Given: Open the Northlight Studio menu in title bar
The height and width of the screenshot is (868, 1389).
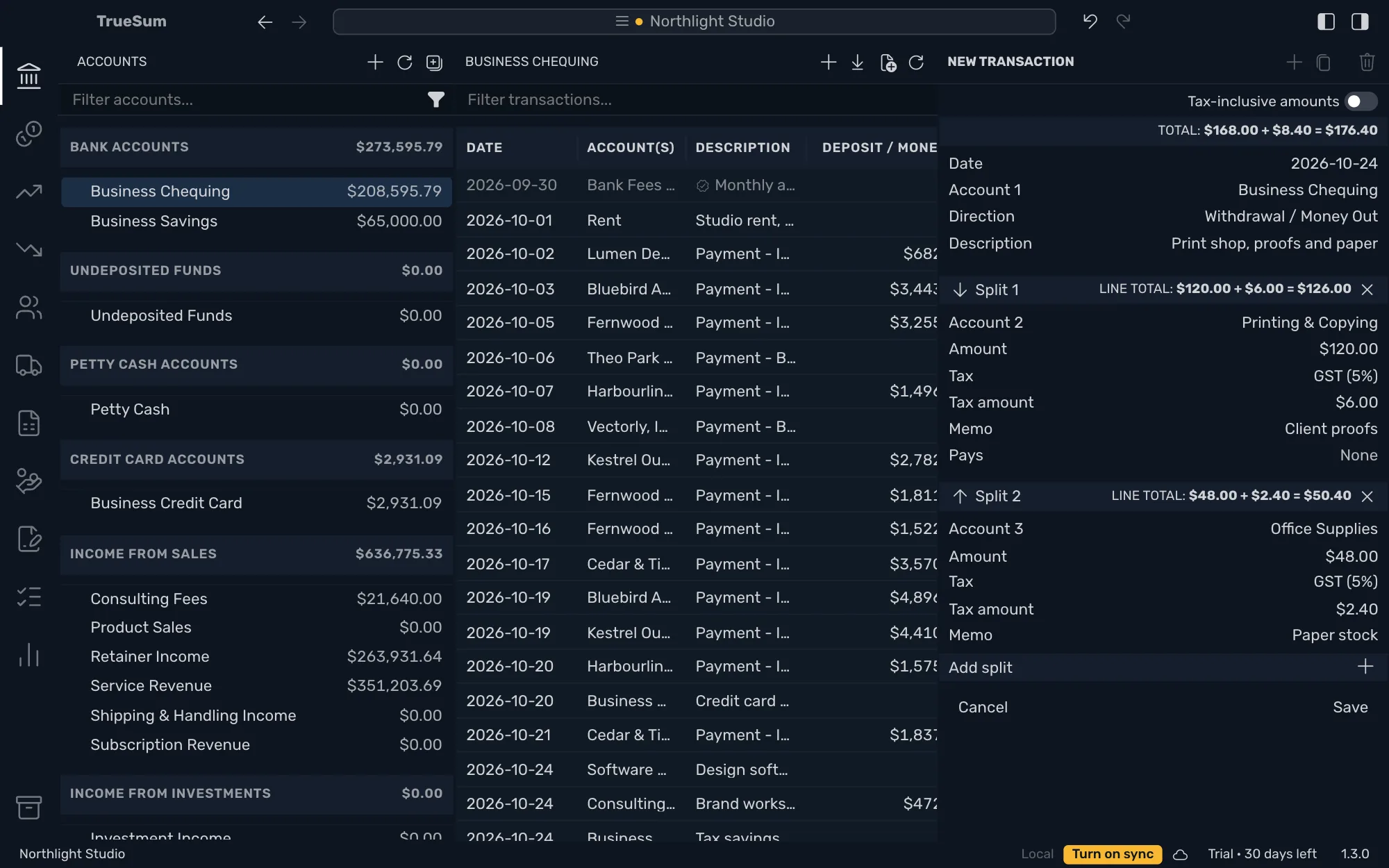Looking at the screenshot, I should [694, 22].
